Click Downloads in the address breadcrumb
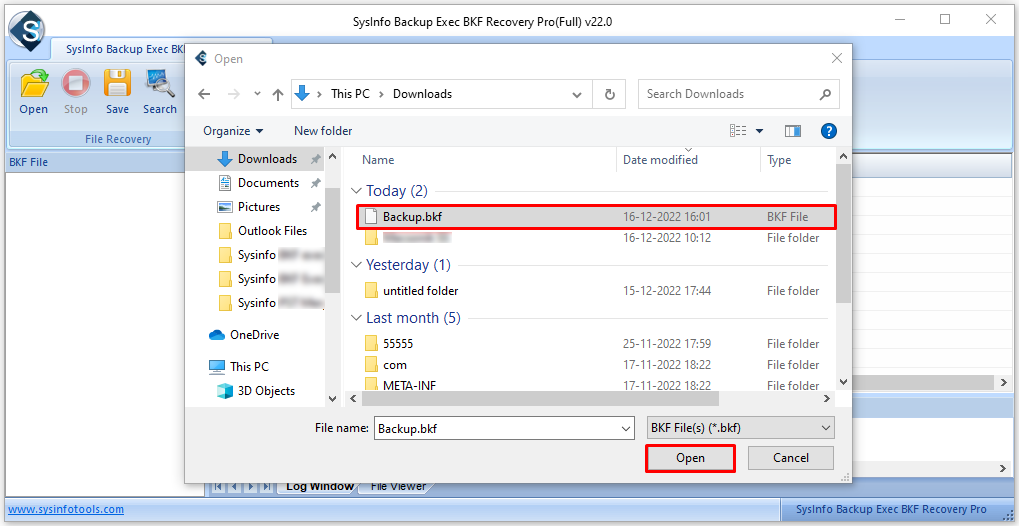Image resolution: width=1019 pixels, height=526 pixels. pyautogui.click(x=422, y=94)
